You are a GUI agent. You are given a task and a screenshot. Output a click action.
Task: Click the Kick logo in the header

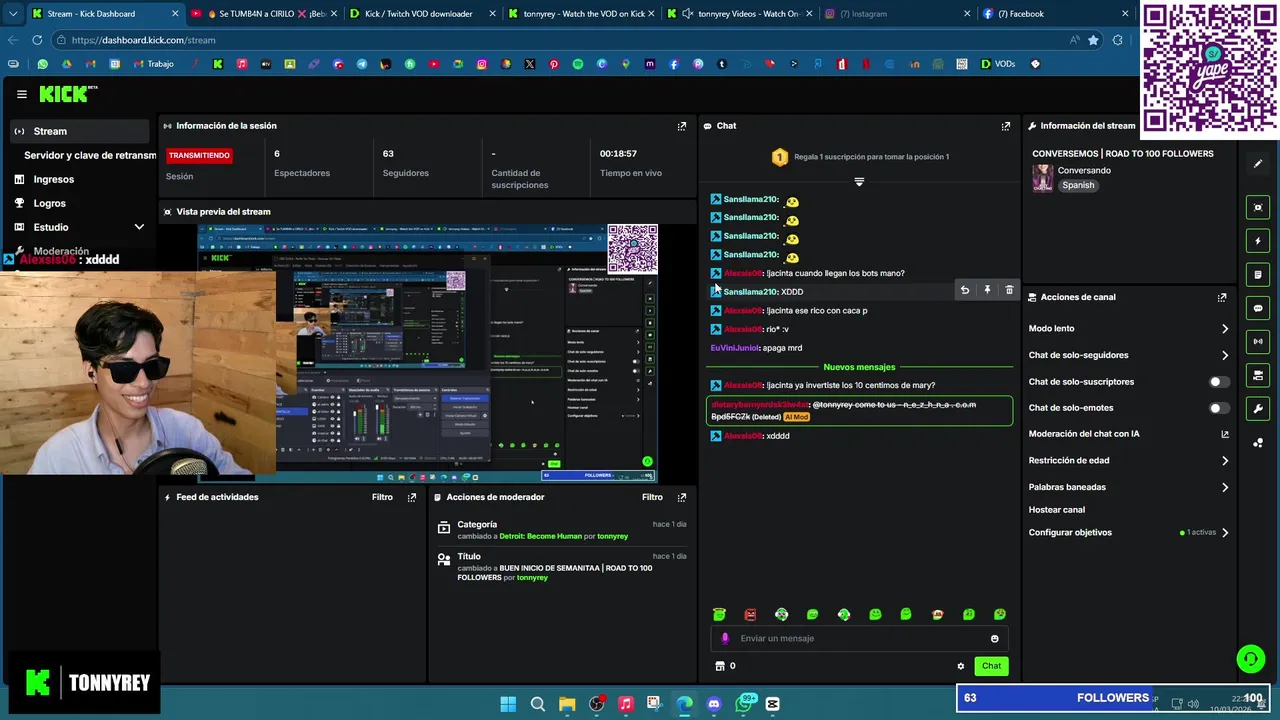coord(68,94)
